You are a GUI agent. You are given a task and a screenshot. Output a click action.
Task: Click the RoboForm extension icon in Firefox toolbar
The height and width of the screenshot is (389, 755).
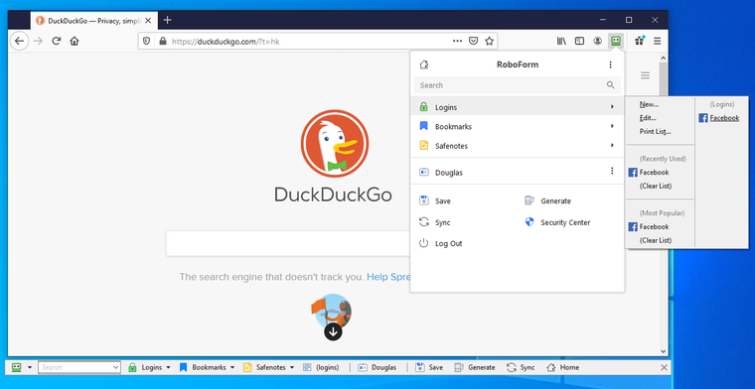tap(615, 41)
